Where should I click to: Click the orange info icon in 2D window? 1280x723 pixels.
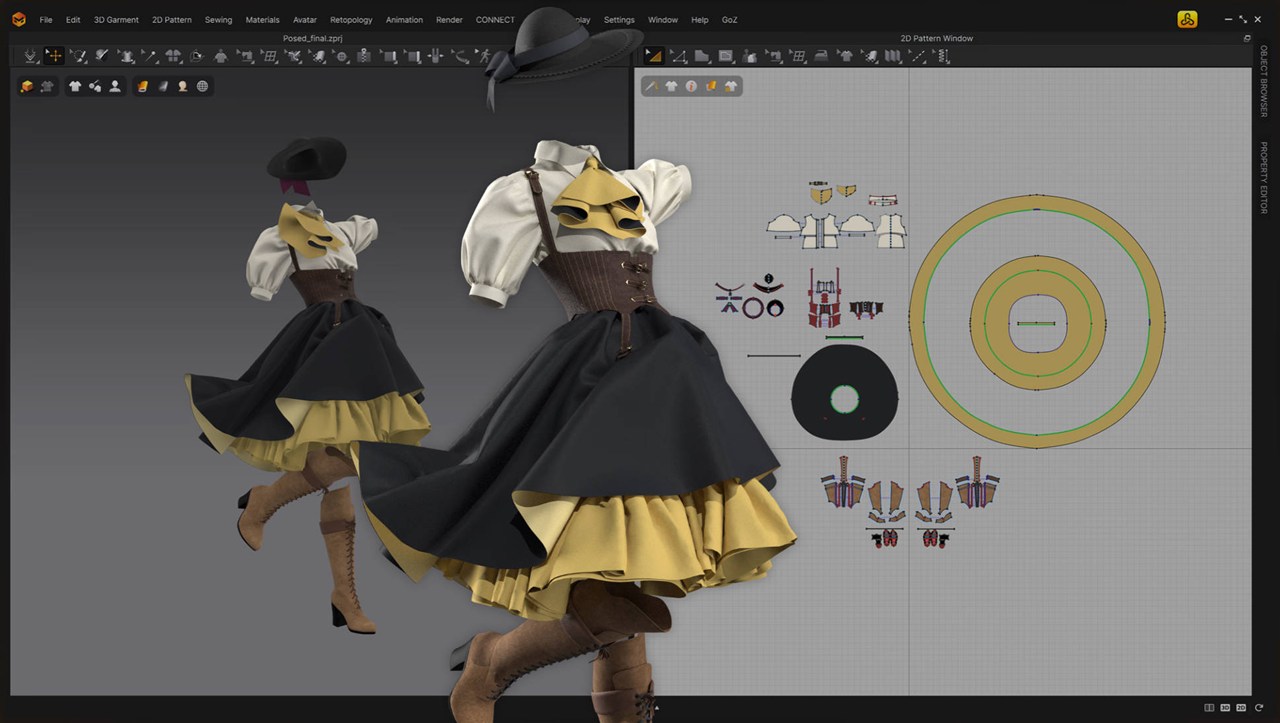pyautogui.click(x=691, y=87)
